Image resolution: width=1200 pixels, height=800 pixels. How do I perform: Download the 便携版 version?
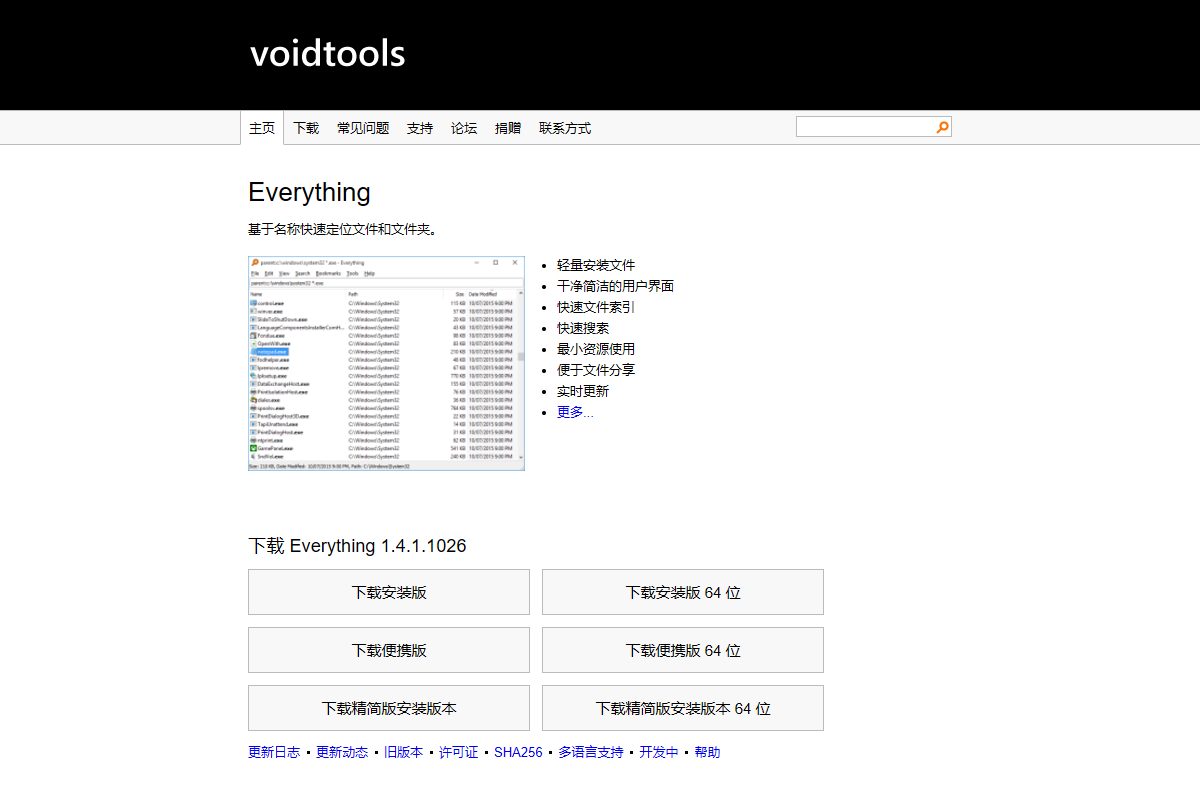(388, 650)
